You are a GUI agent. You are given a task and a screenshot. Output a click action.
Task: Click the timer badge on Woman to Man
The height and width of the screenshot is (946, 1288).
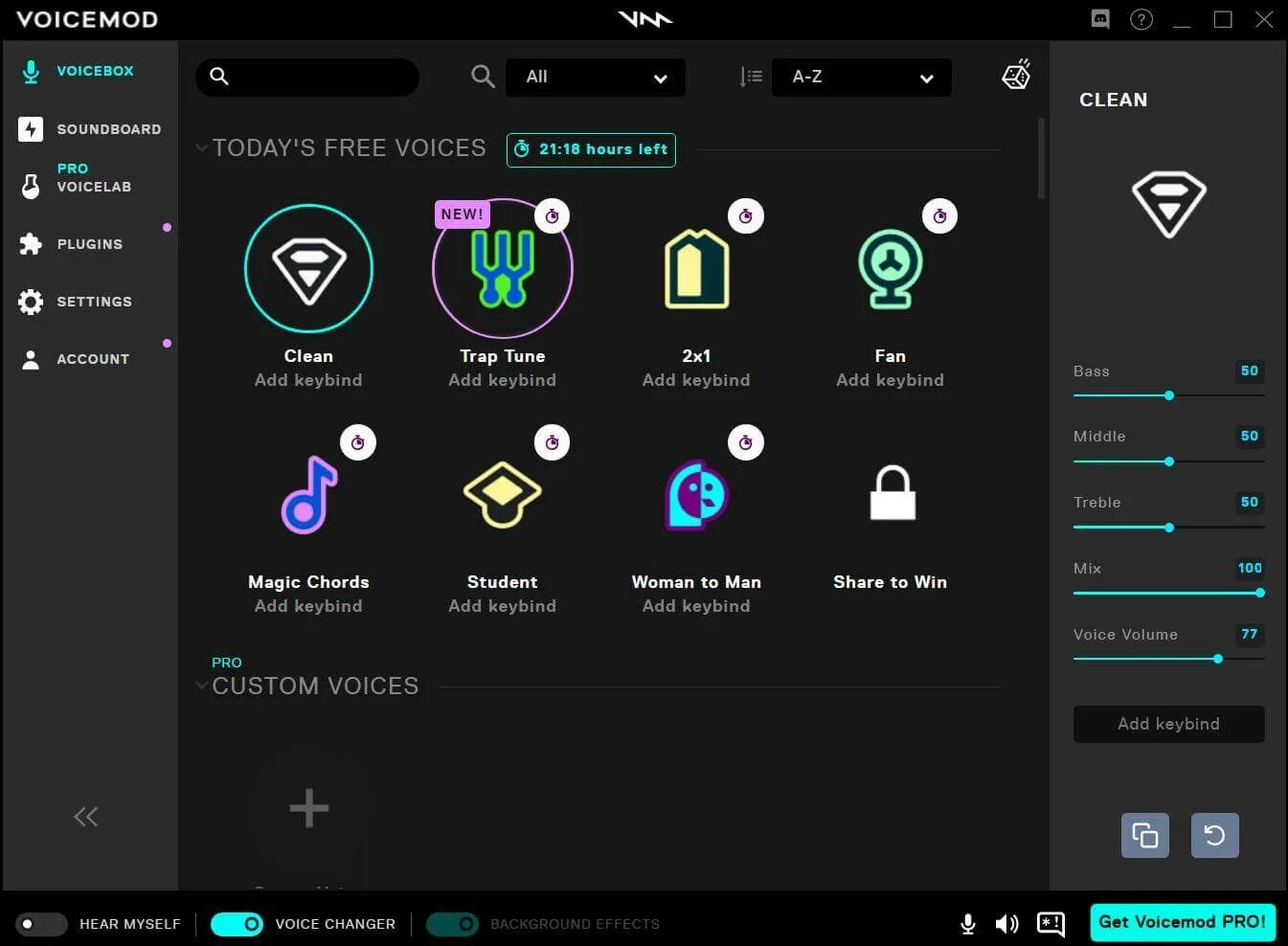point(746,442)
